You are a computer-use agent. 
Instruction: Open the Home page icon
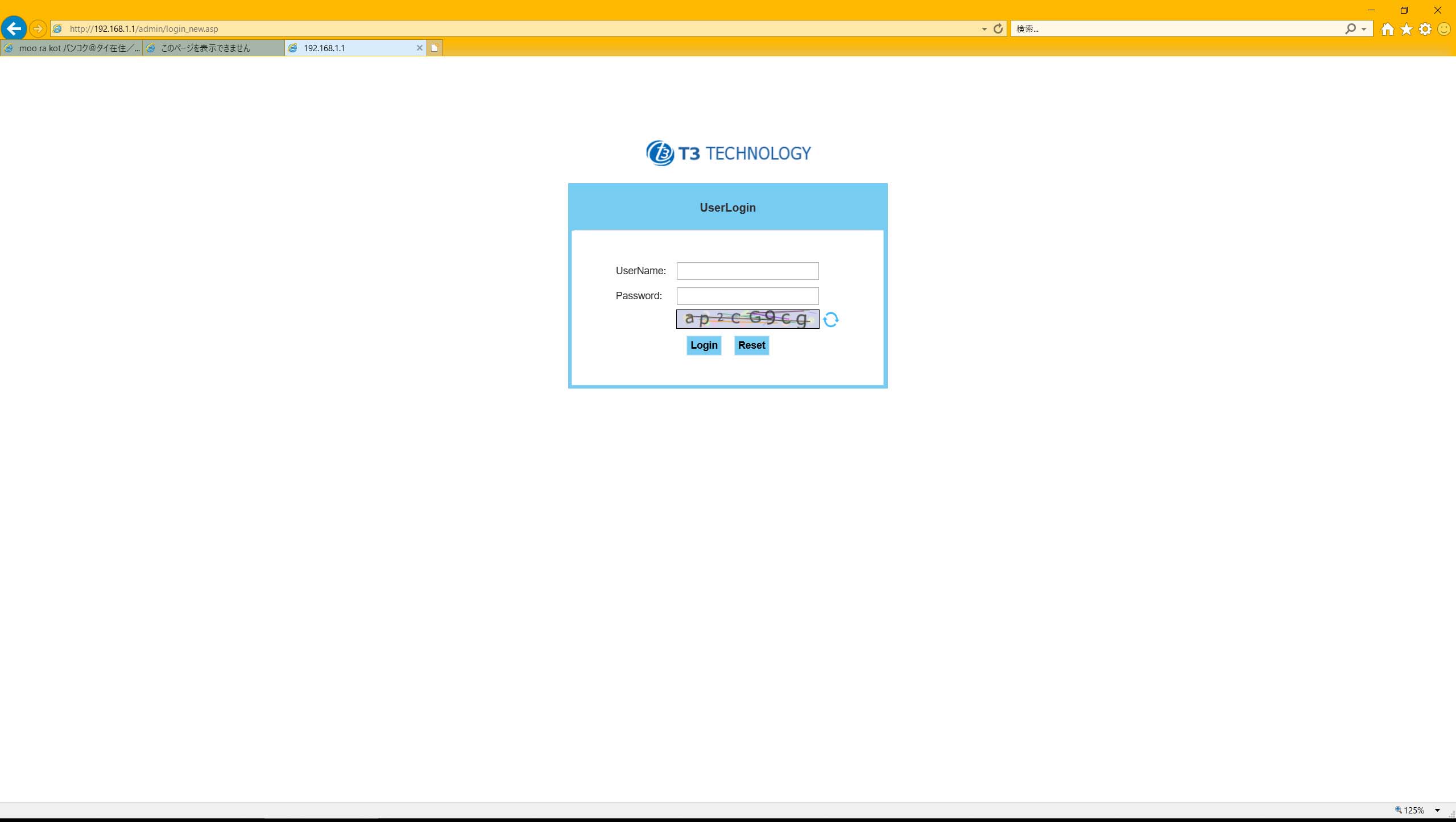pos(1387,29)
